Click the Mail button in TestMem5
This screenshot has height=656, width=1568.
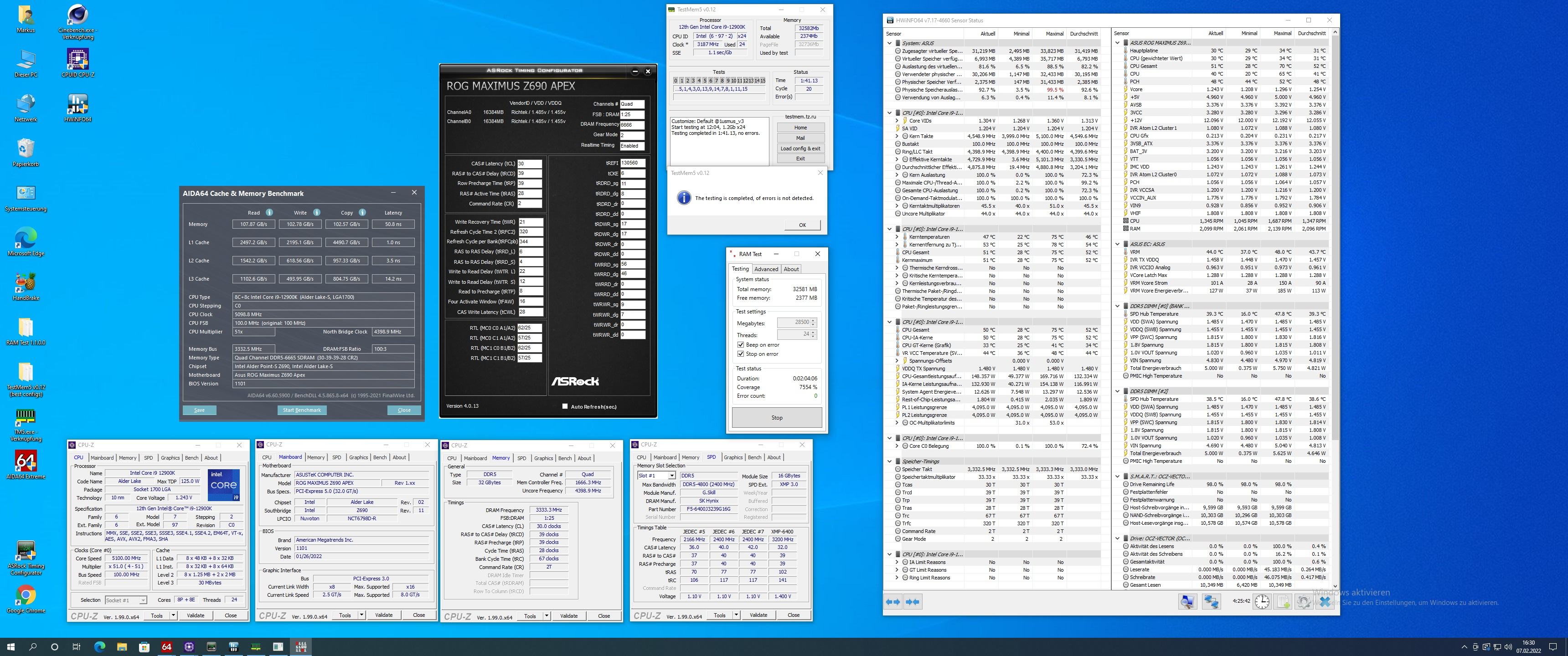point(800,138)
